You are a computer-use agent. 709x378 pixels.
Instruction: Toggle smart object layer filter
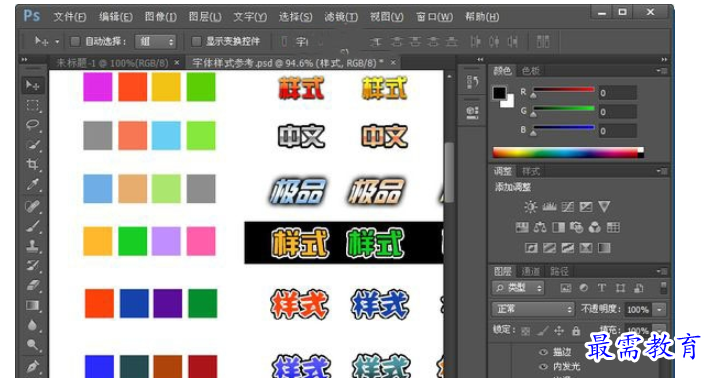pos(638,288)
